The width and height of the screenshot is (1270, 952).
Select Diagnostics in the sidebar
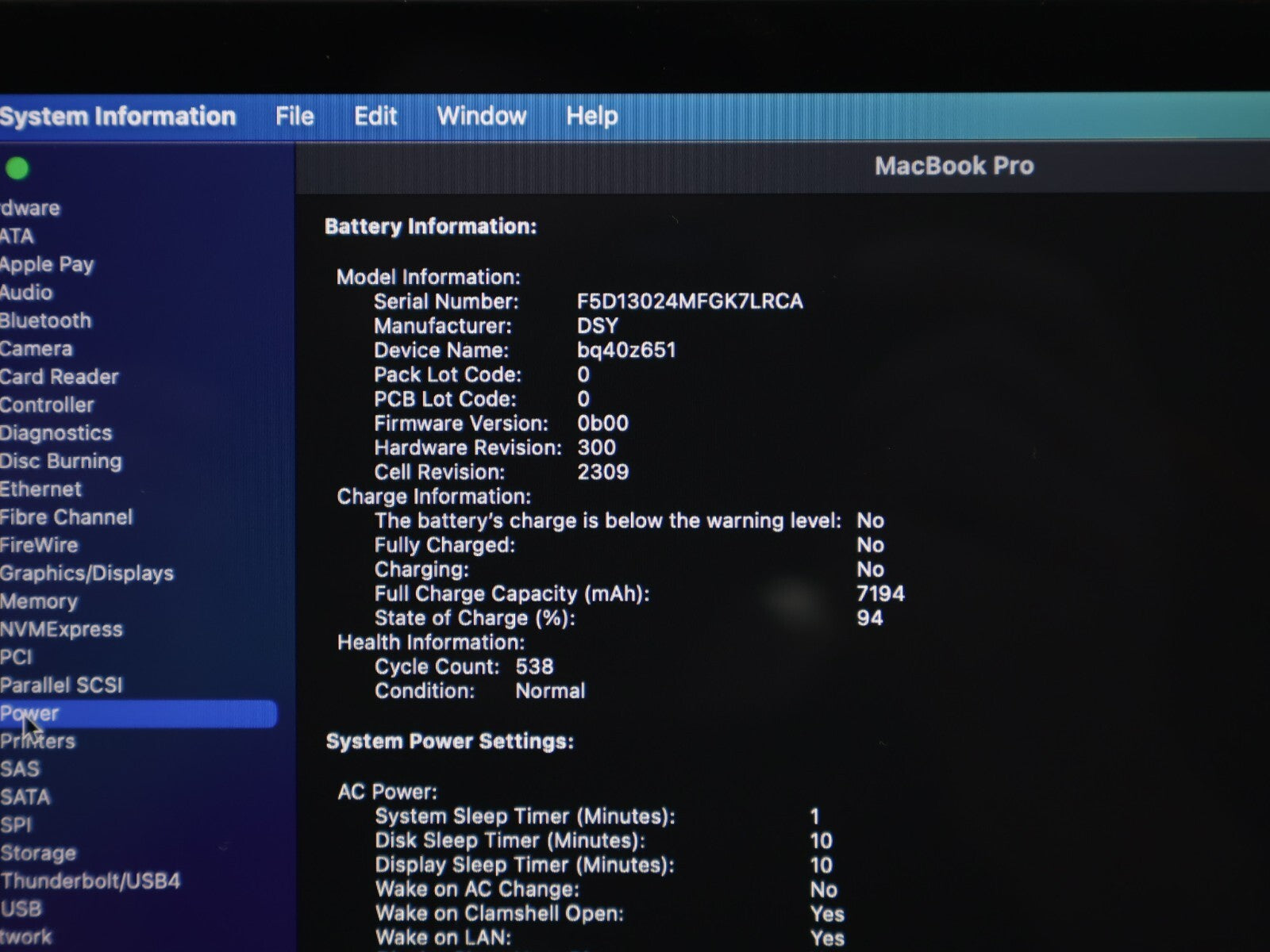tap(56, 433)
